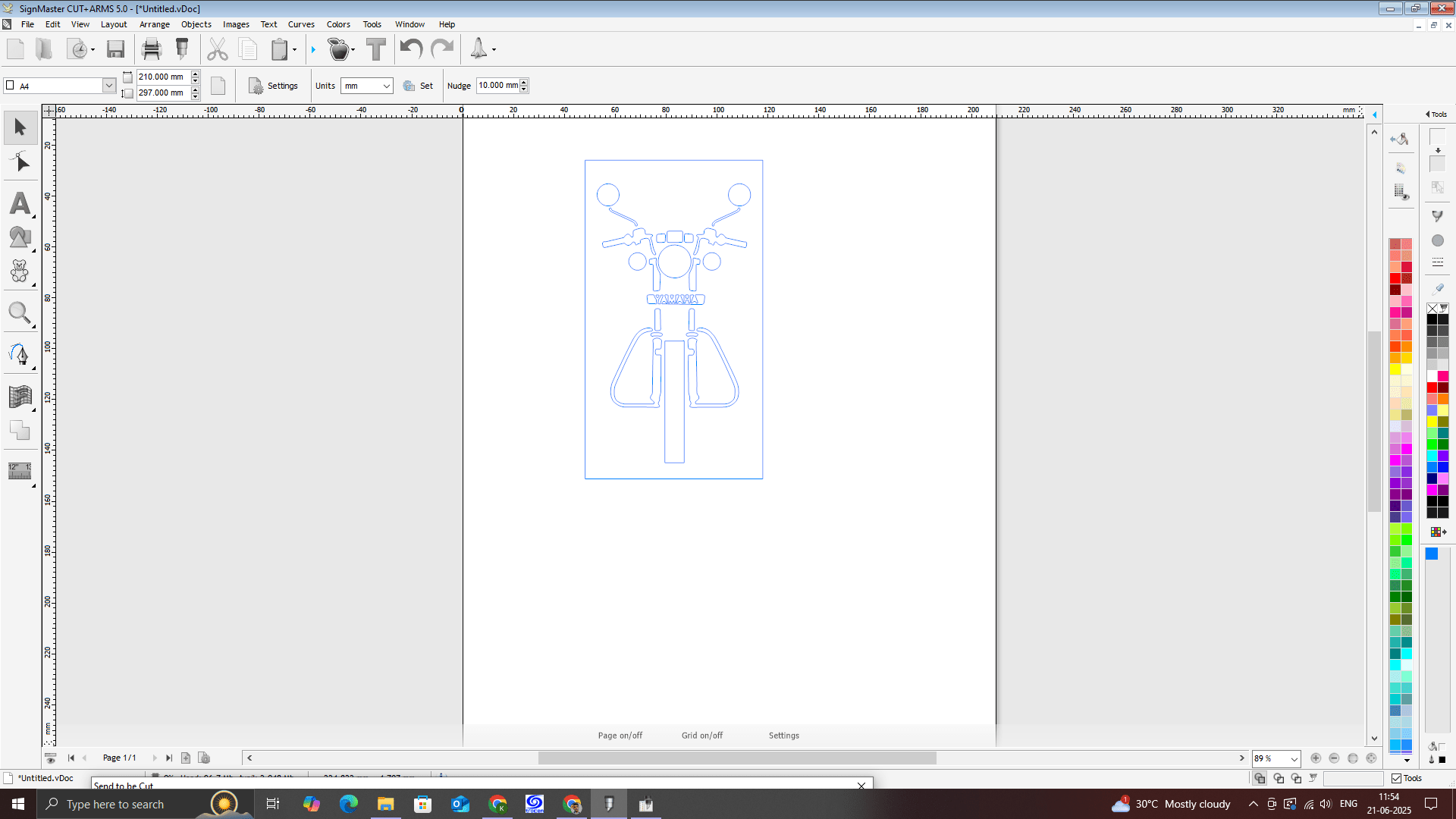Click the Cut scissors icon

tap(217, 49)
